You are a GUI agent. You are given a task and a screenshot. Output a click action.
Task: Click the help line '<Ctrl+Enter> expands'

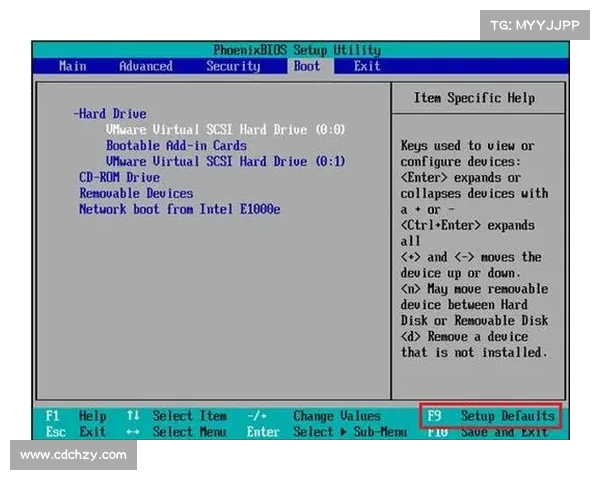pyautogui.click(x=467, y=225)
